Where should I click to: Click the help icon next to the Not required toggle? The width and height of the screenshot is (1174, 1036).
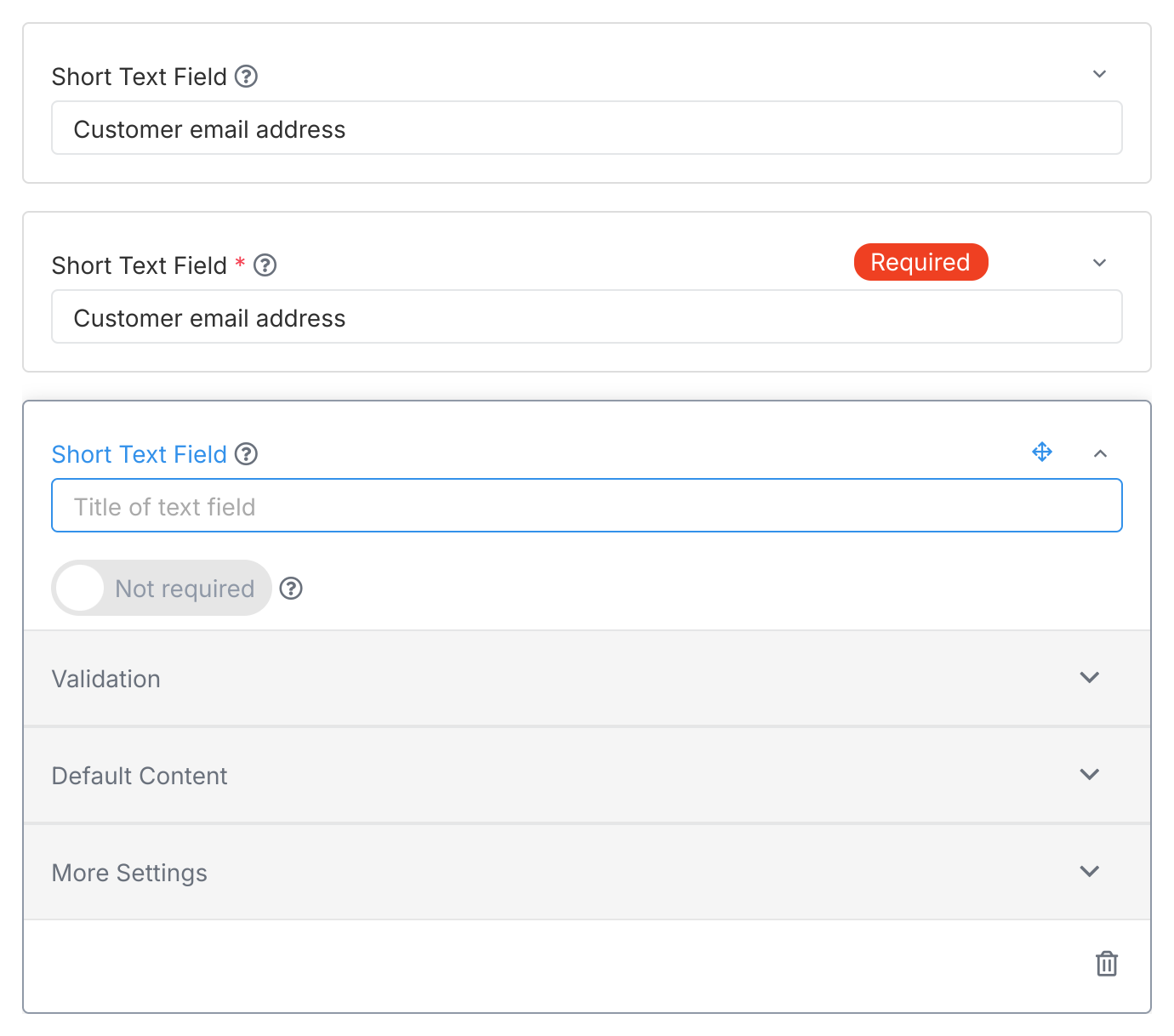tap(290, 588)
